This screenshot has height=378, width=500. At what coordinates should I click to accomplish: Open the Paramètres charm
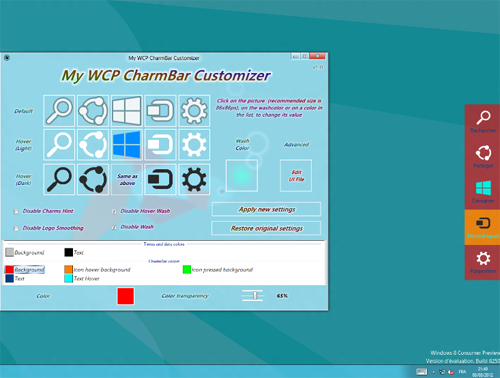point(483,263)
